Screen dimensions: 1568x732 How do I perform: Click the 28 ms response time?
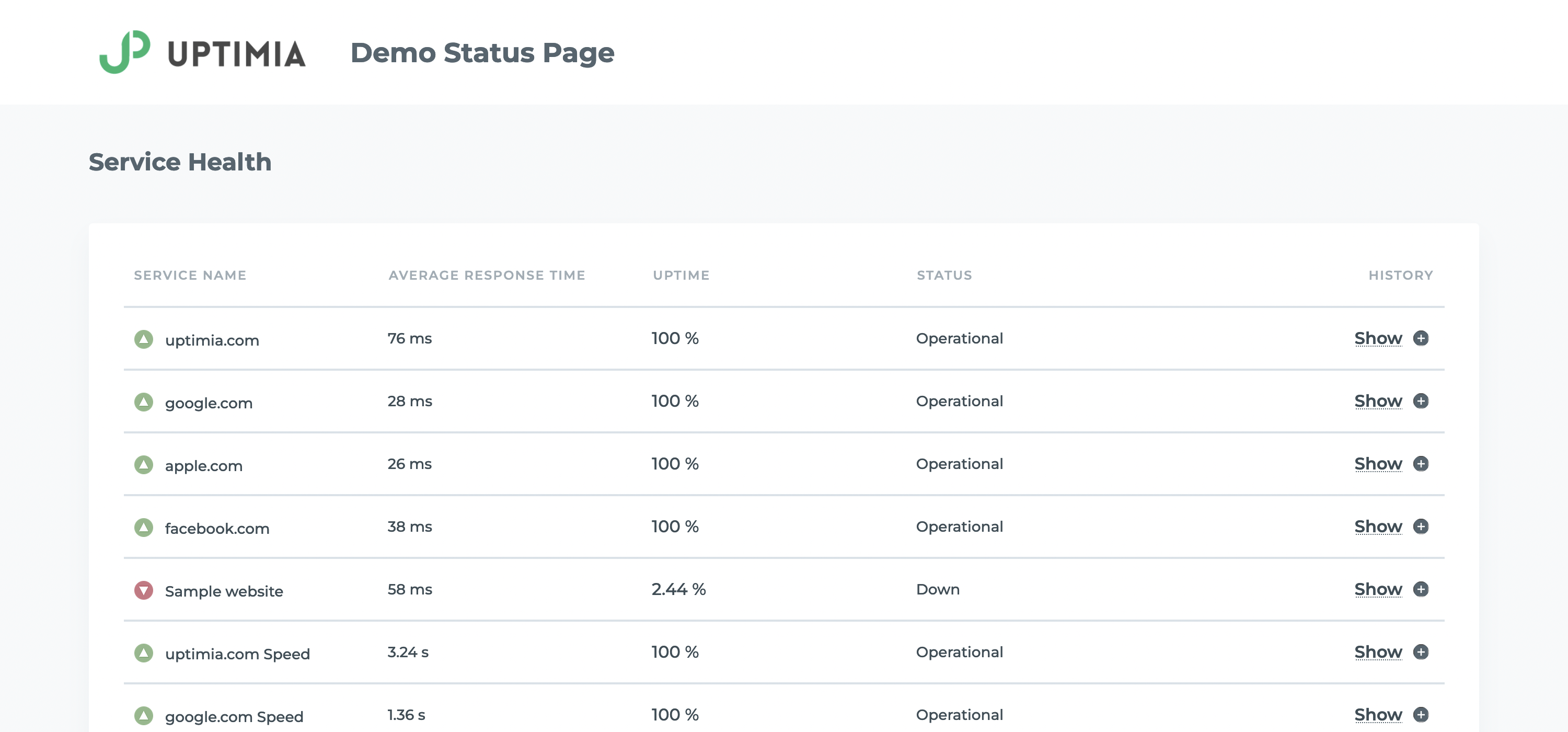410,401
